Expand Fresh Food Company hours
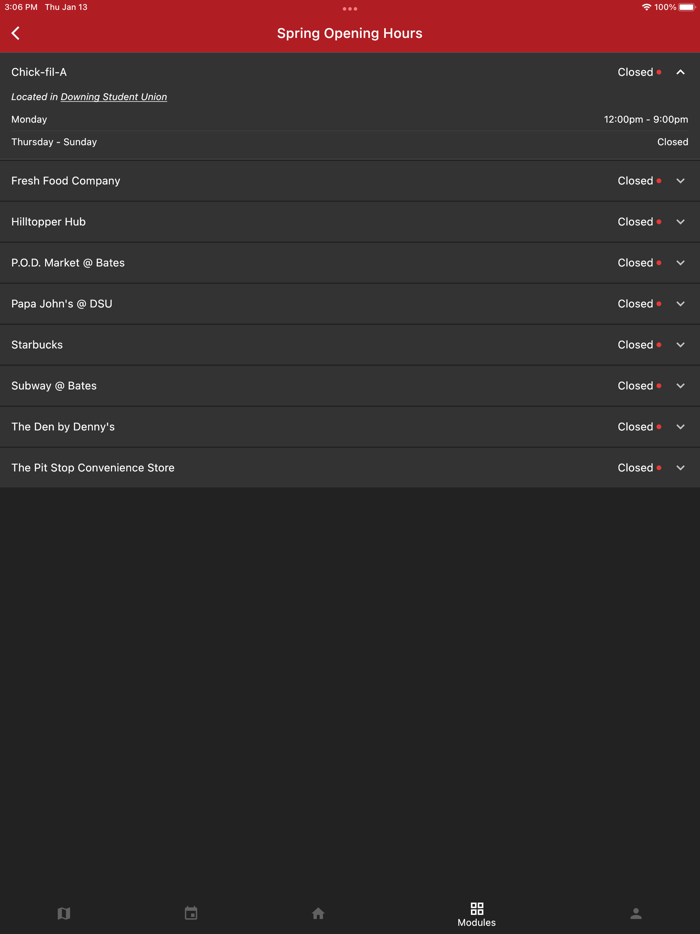Viewport: 700px width, 934px height. tap(680, 181)
